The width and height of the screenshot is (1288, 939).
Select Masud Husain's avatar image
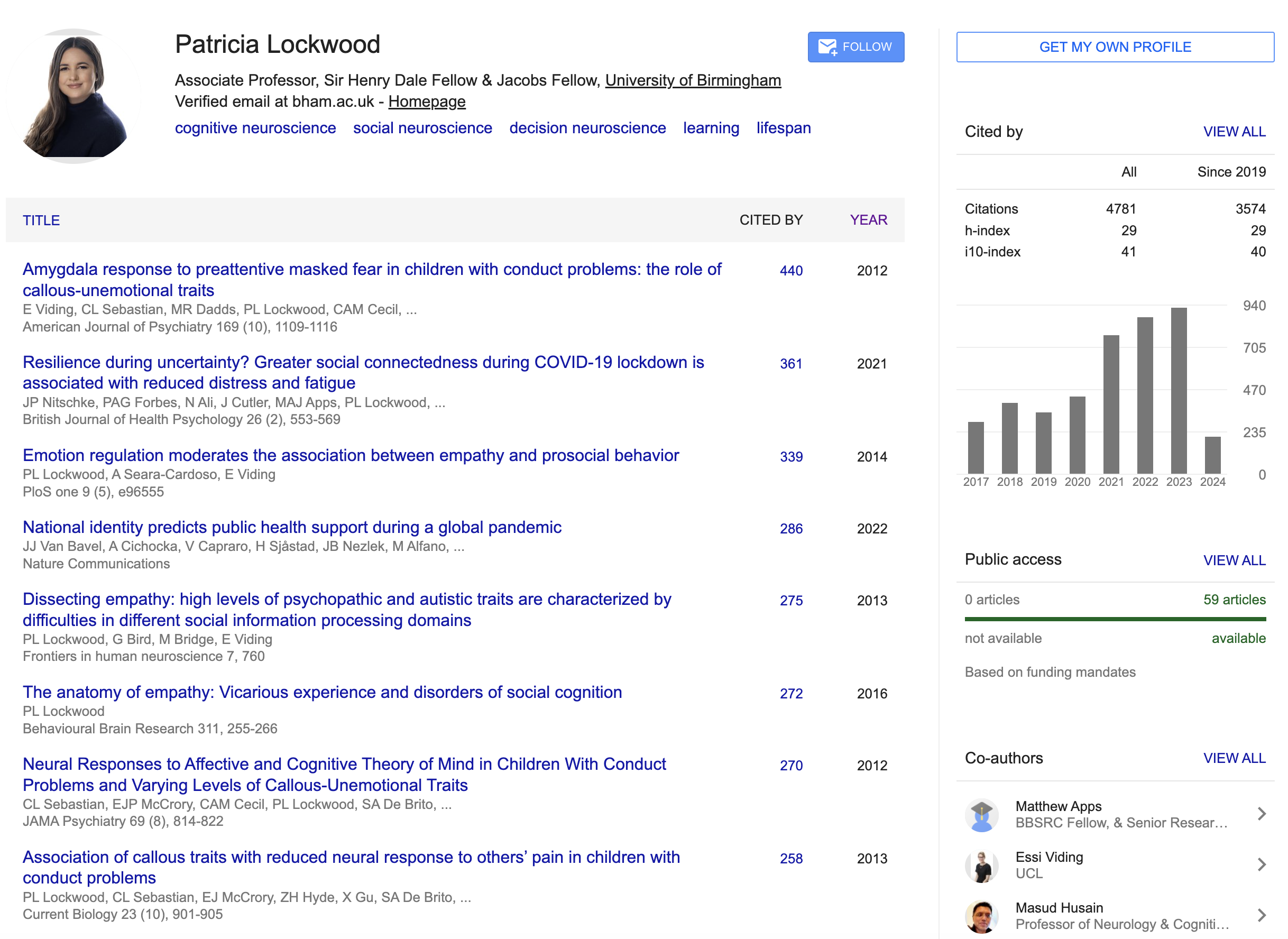982,916
